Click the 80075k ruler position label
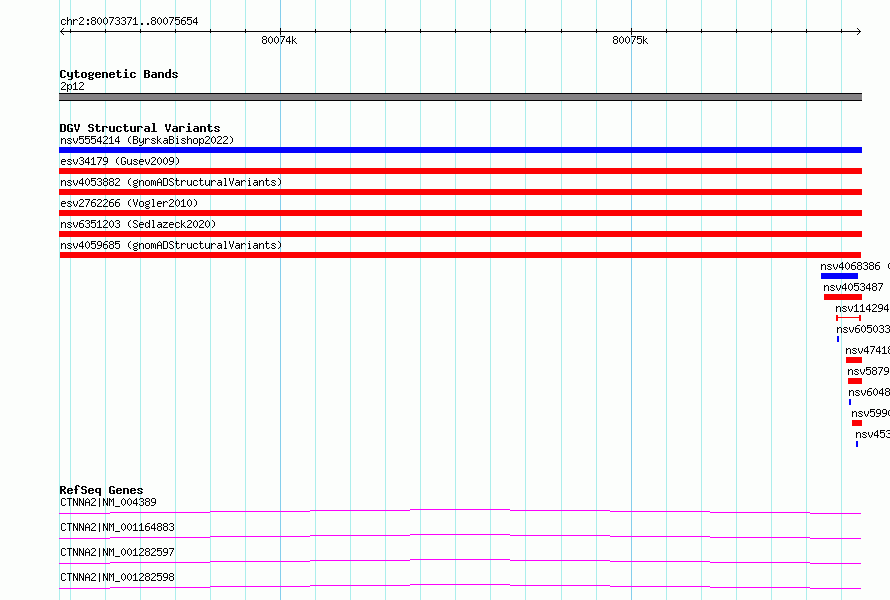Screen dimensions: 890x600 point(630,40)
